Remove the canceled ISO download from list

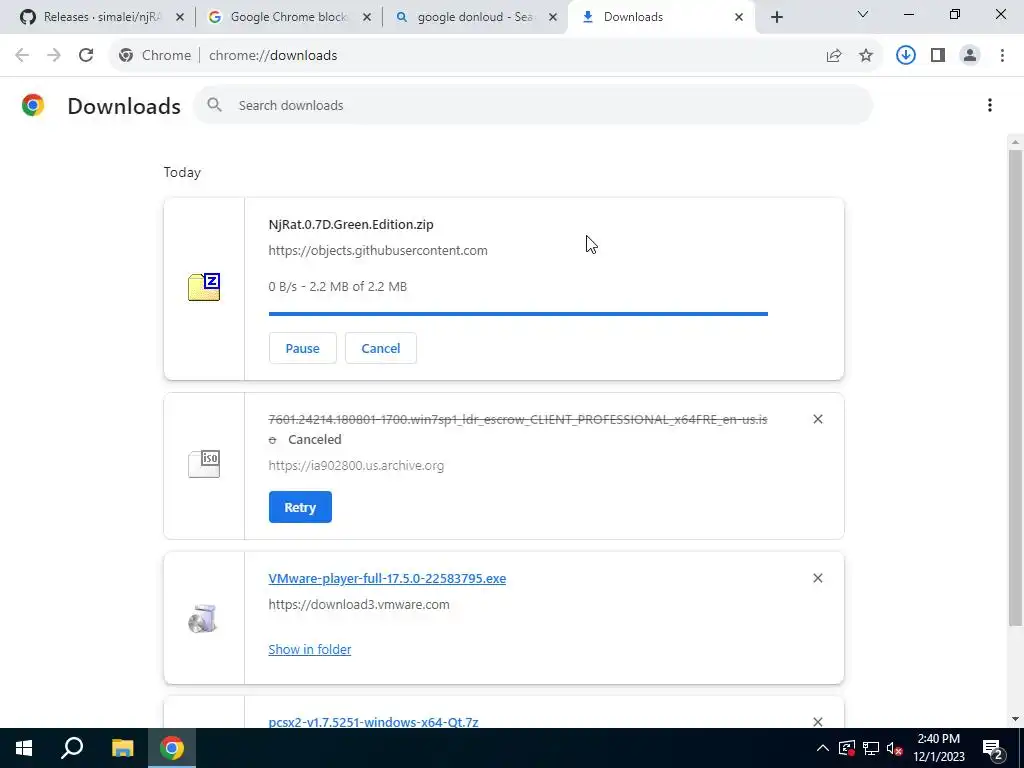pos(818,419)
